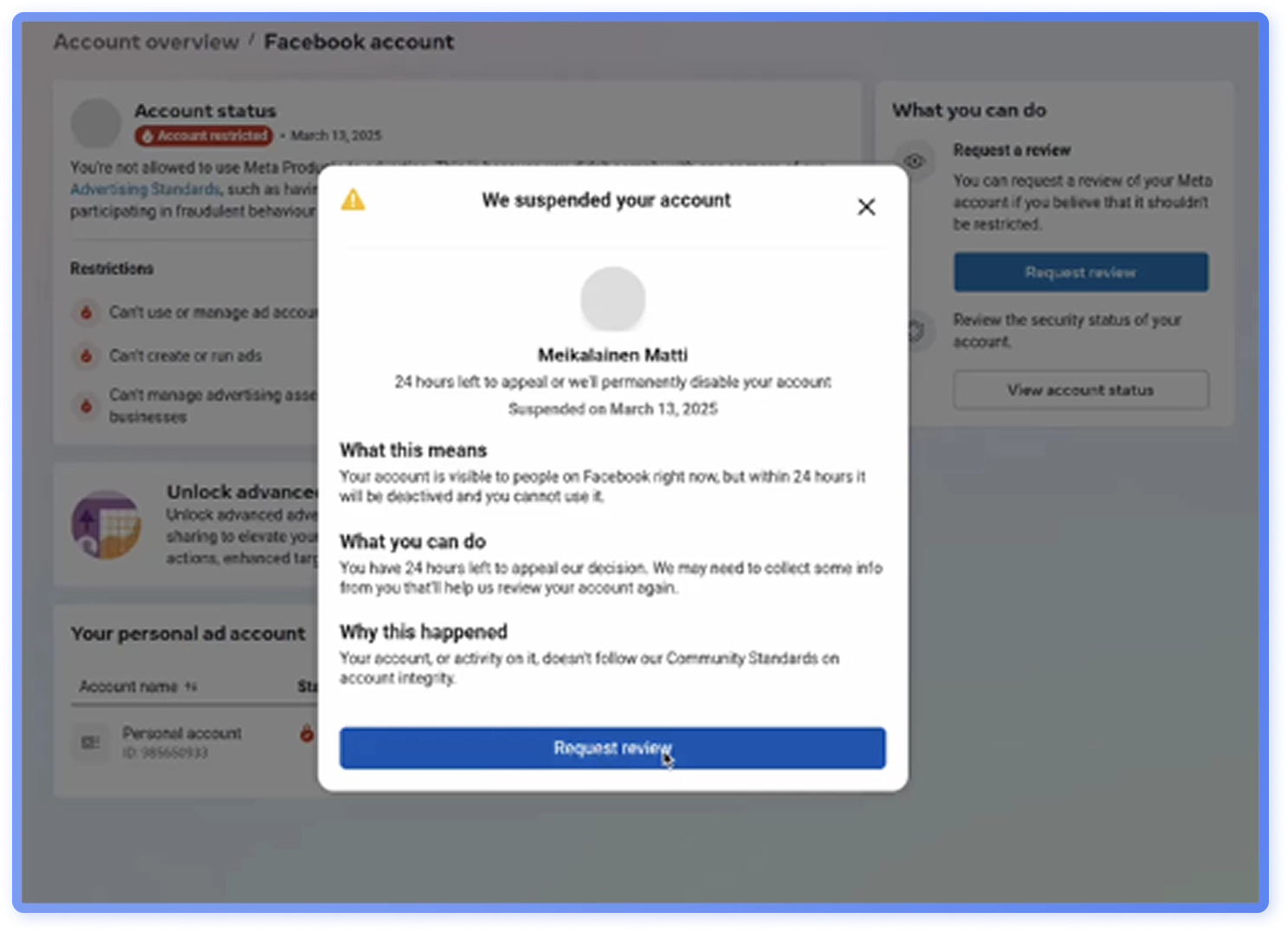Click the security icon near Review the security status
The image size is (1288, 932).
click(x=916, y=332)
